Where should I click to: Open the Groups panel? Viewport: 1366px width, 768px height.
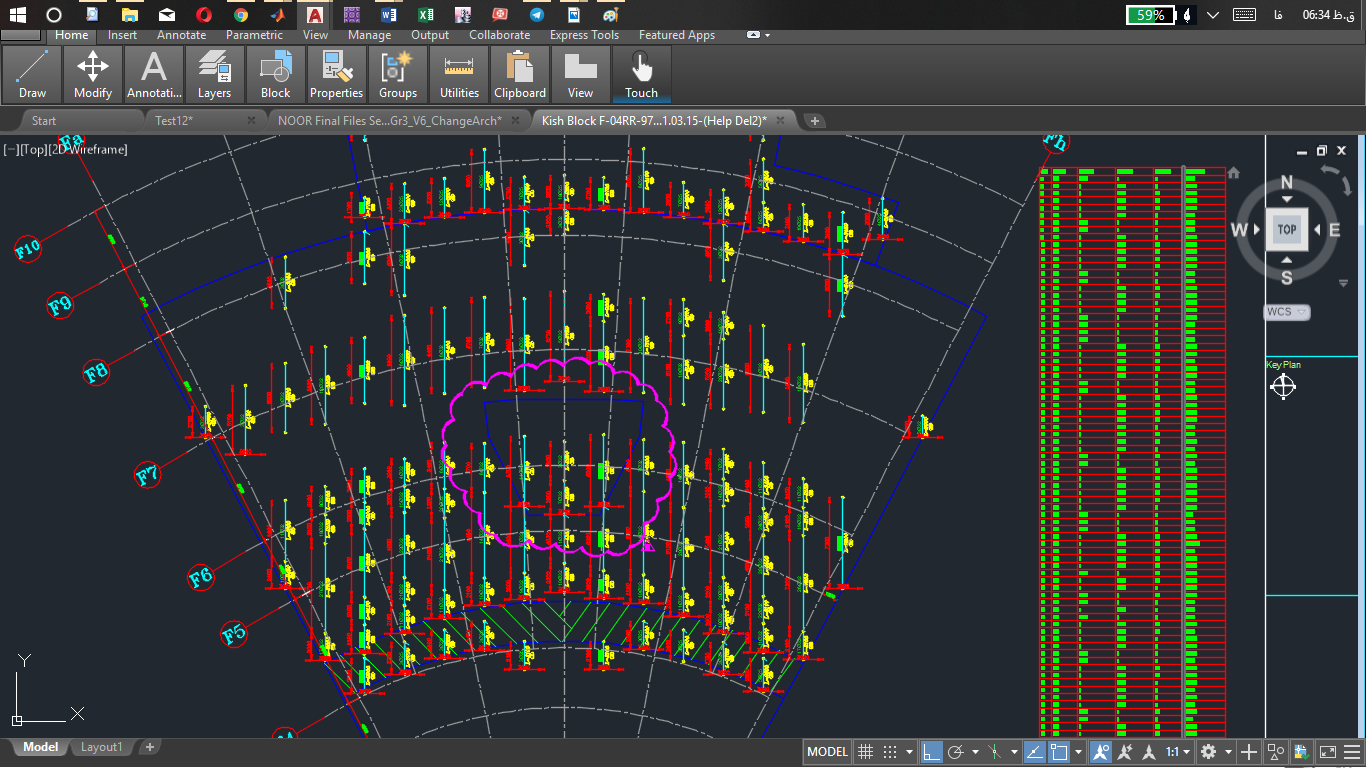point(397,74)
